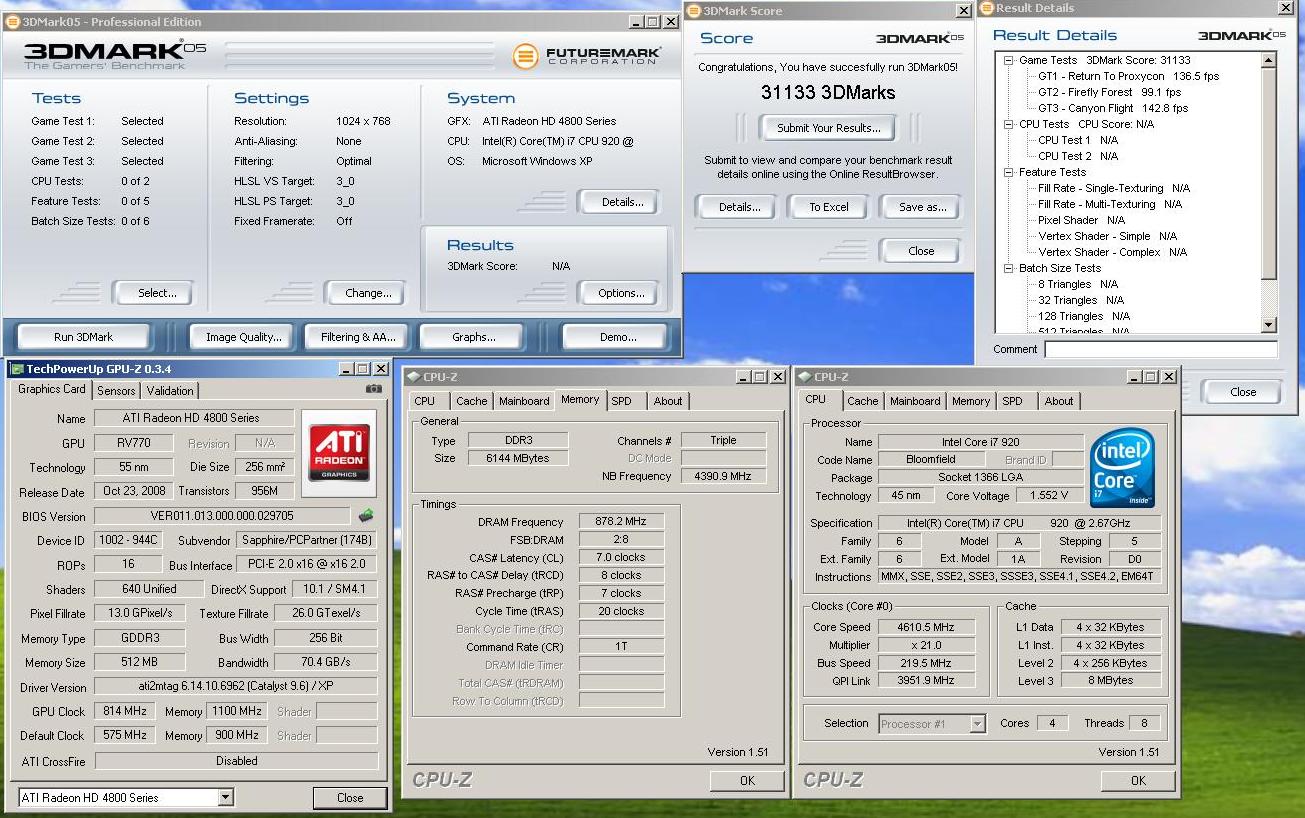
Task: Export the score with To Excel
Action: click(x=828, y=207)
